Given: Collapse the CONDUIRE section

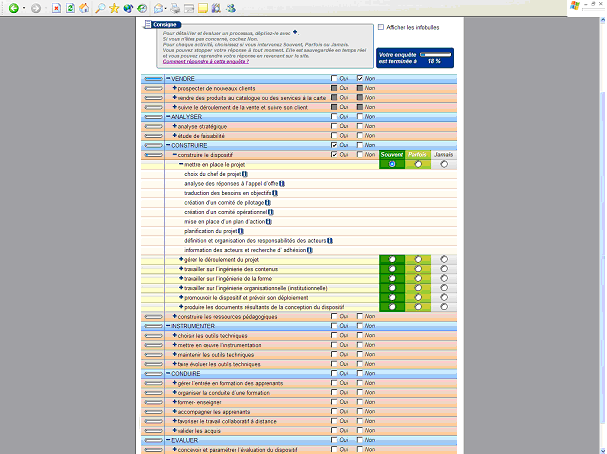Looking at the screenshot, I should click(x=168, y=374).
